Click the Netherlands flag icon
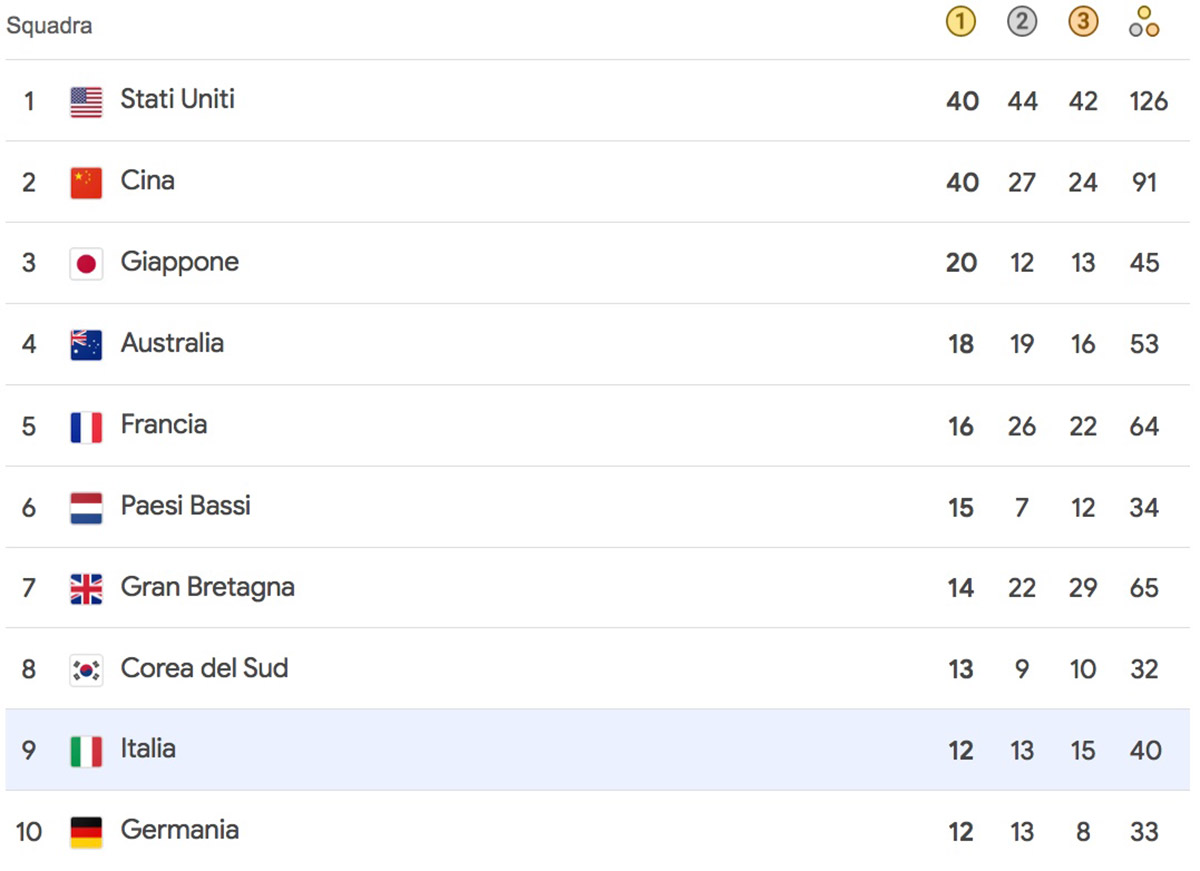1200x871 pixels. [85, 506]
